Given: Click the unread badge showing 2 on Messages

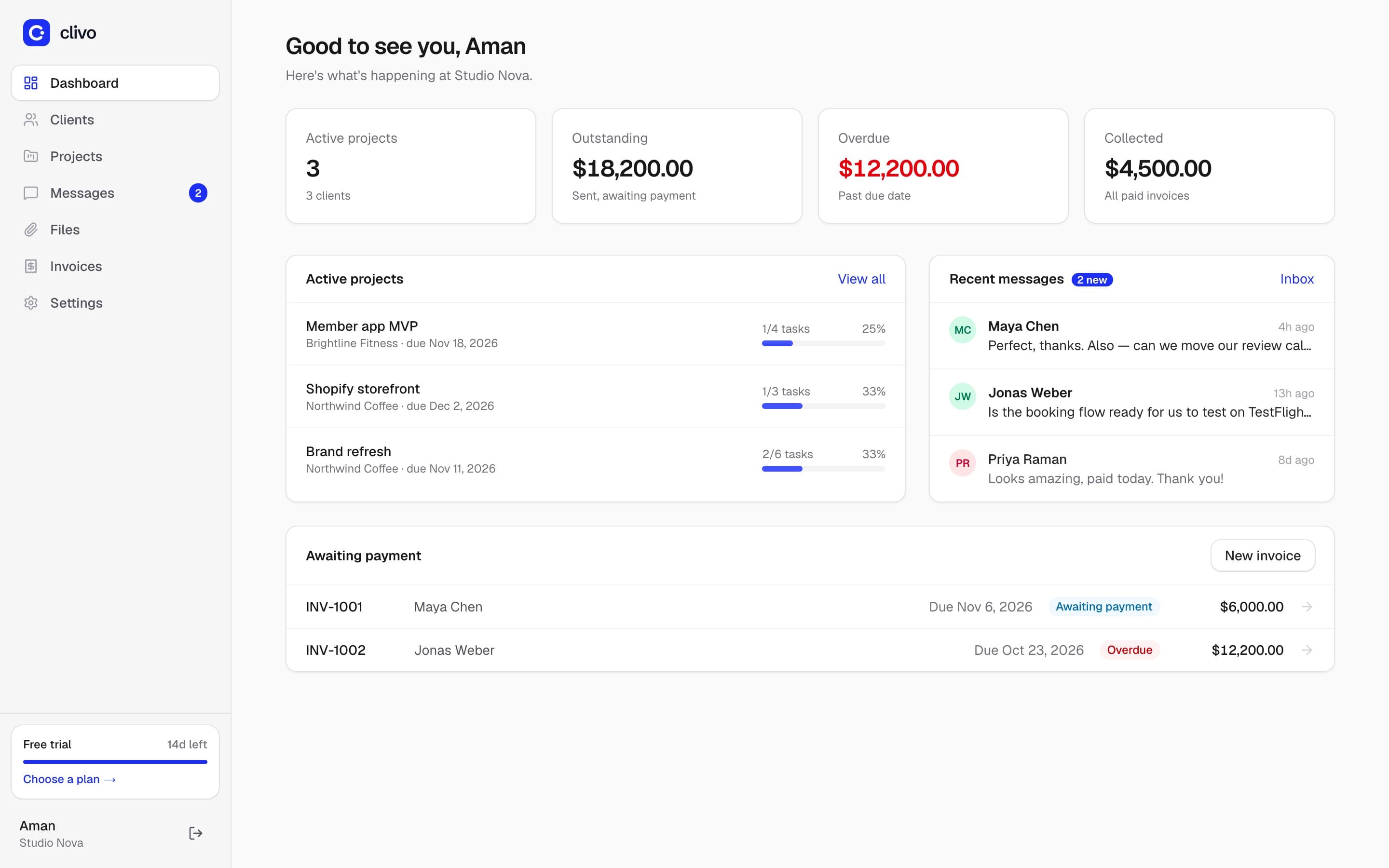Looking at the screenshot, I should pyautogui.click(x=198, y=193).
